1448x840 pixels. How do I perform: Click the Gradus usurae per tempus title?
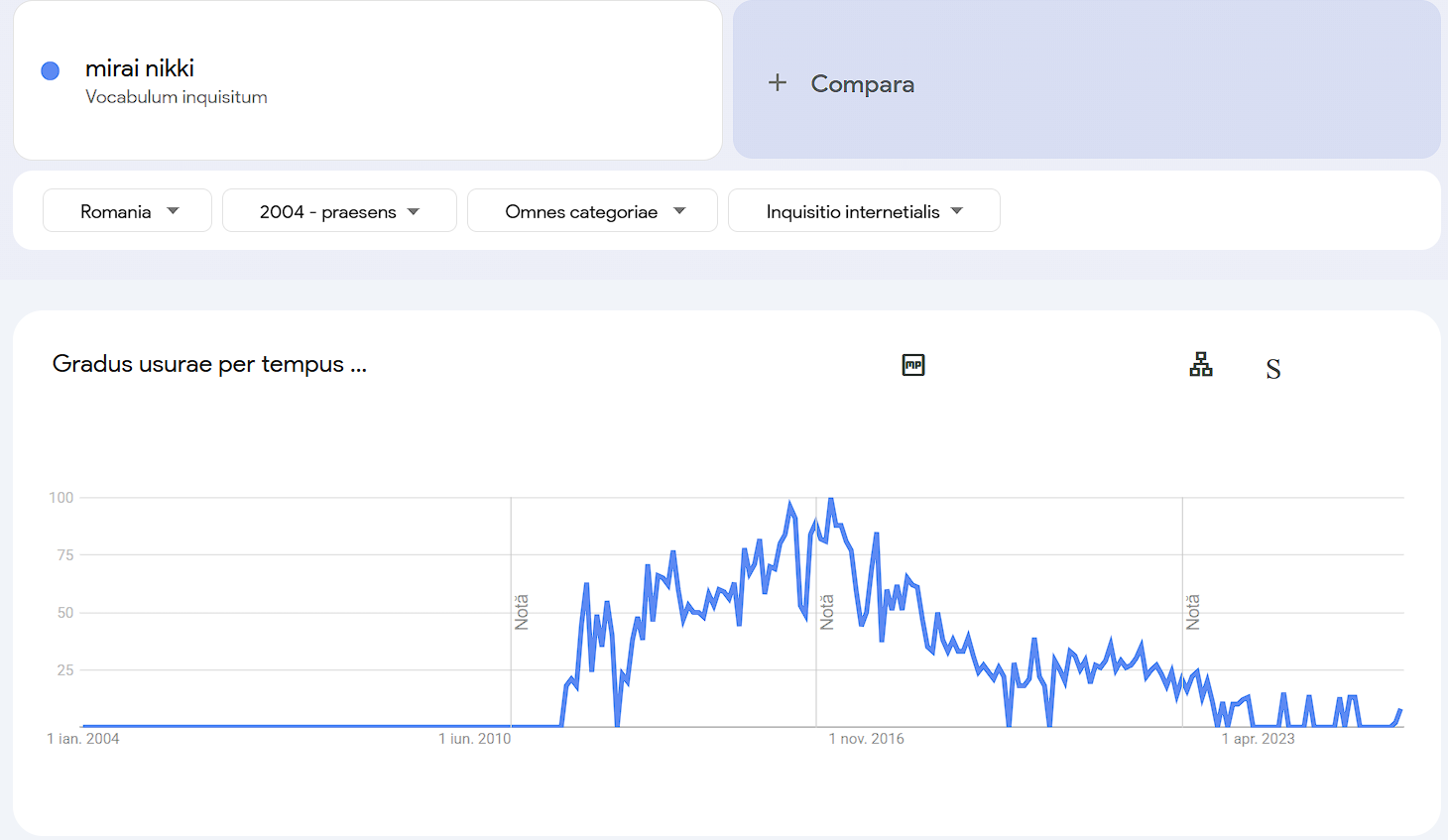coord(209,364)
